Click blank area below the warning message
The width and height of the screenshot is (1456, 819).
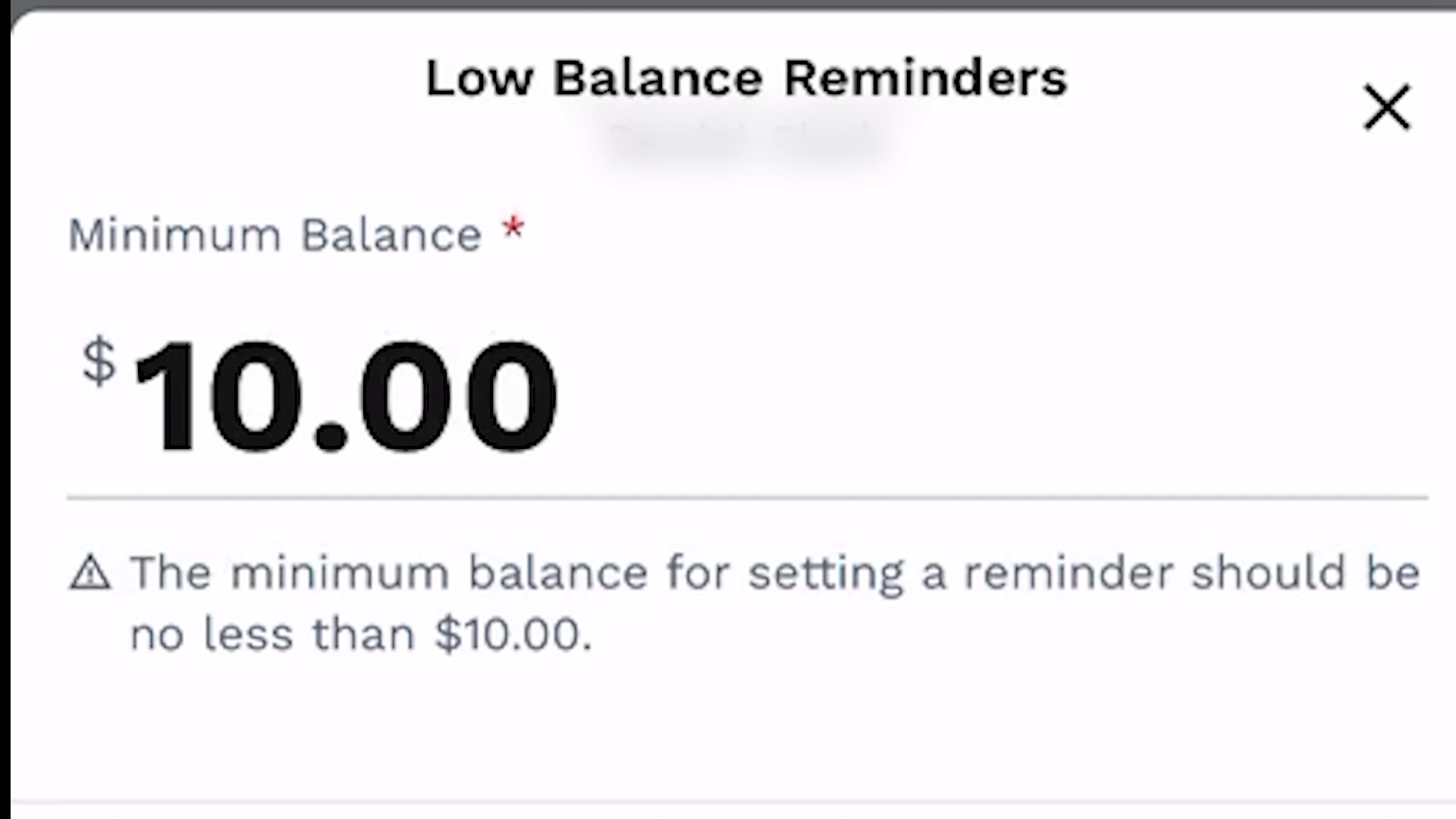(x=728, y=728)
